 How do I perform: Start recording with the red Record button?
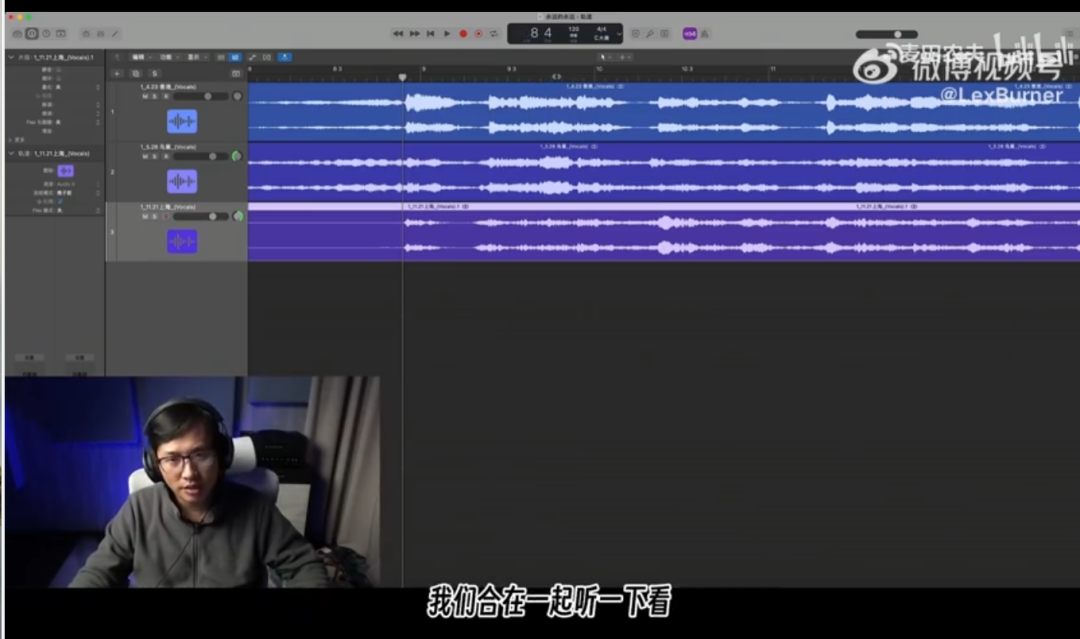tap(463, 34)
